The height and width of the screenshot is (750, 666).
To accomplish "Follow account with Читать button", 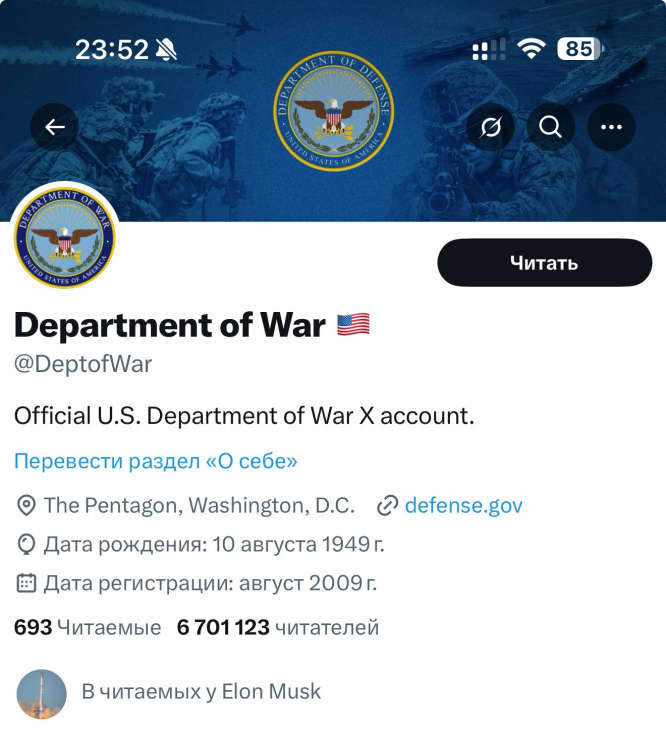I will click(x=544, y=263).
